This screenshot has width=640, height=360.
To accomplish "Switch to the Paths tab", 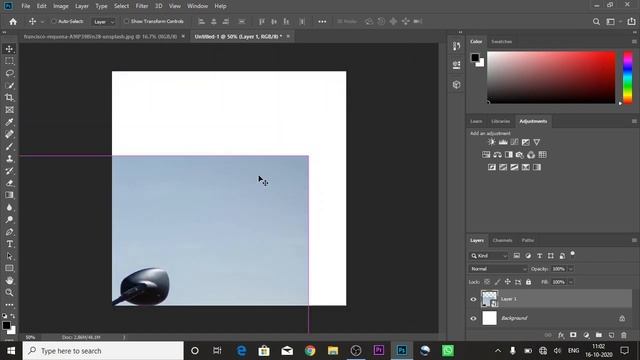I will [527, 240].
